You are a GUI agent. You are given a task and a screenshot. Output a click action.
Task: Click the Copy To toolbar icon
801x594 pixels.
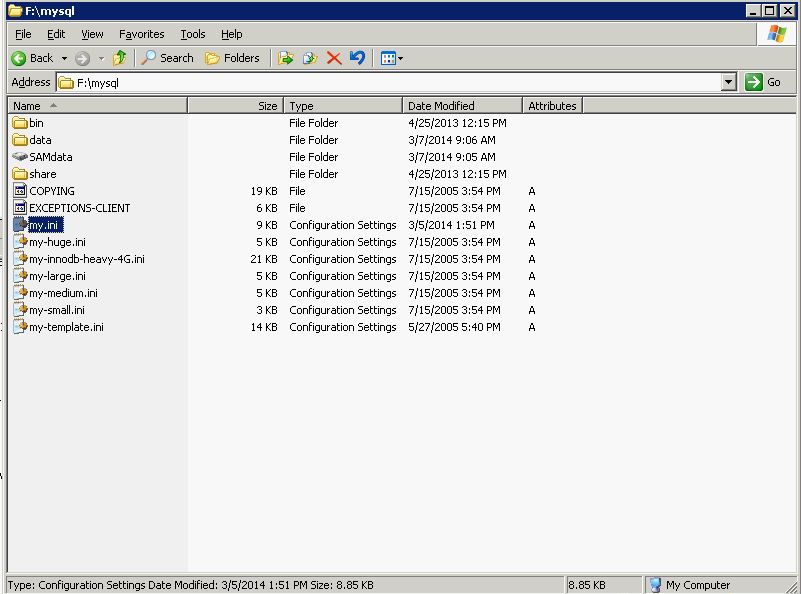(310, 58)
